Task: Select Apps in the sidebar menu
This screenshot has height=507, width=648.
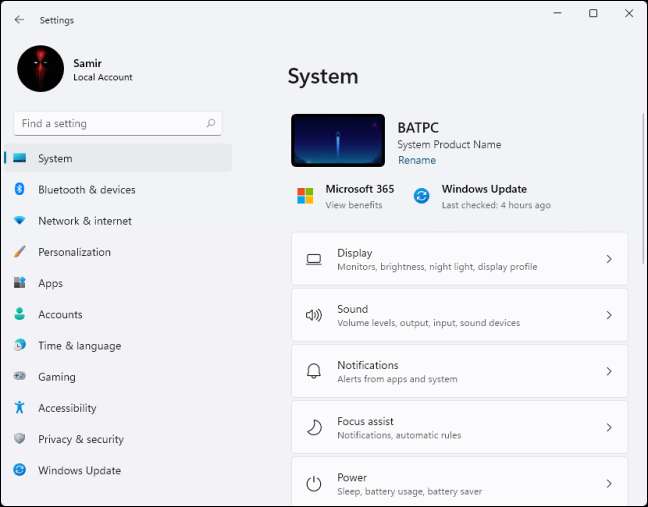Action: (51, 284)
